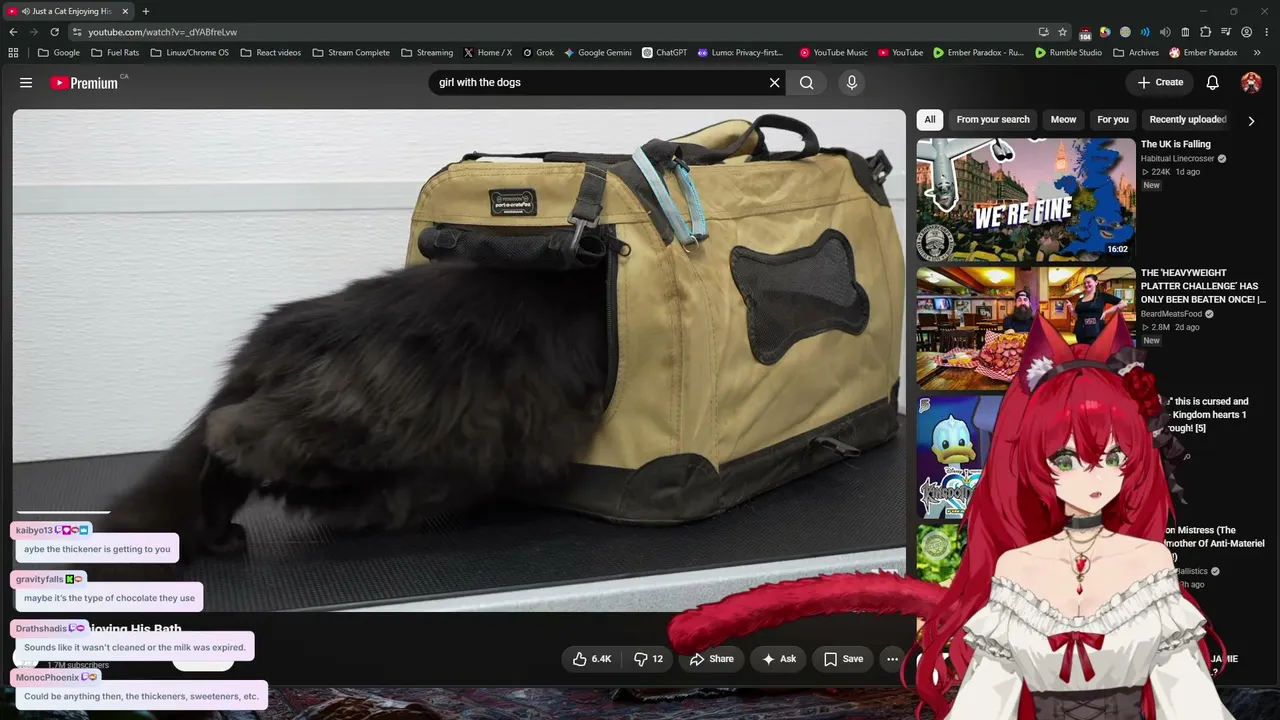This screenshot has height=720, width=1280.
Task: Show more bookmarks with the overflow chevron
Action: coord(1257,53)
